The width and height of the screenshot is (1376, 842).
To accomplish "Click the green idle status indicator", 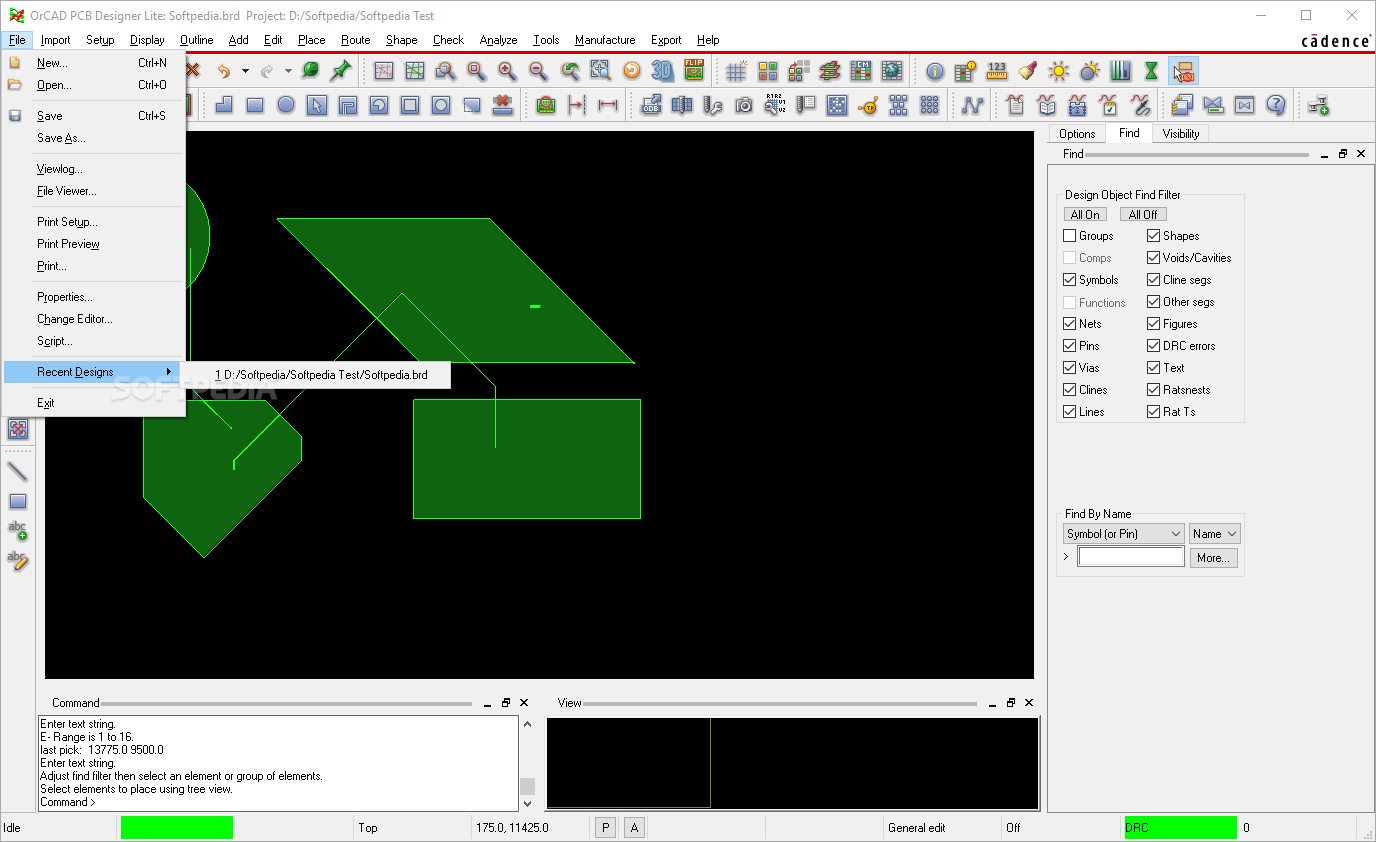I will [177, 828].
